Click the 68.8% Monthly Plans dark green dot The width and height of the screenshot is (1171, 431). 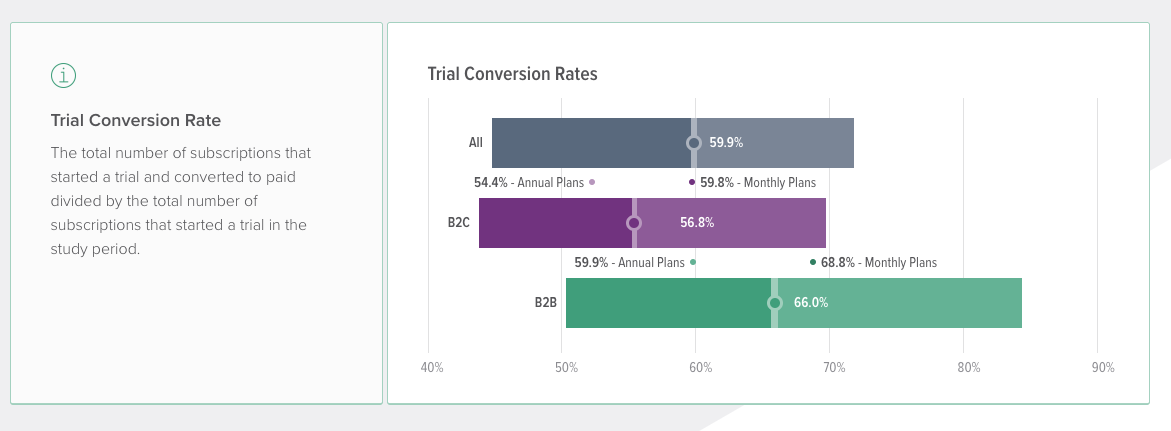pyautogui.click(x=813, y=262)
